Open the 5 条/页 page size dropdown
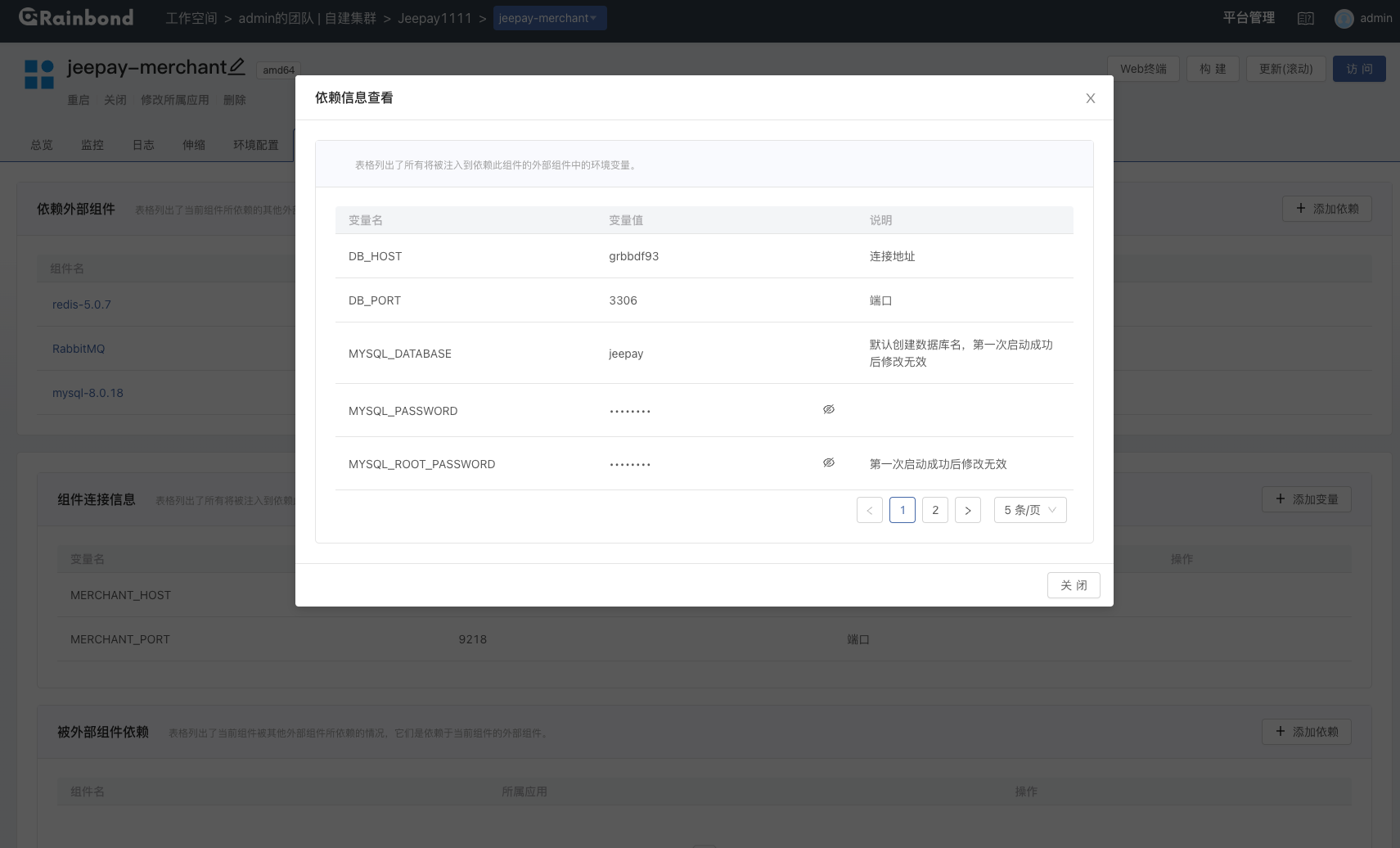Screen dimensions: 1400x848 (x=1030, y=510)
